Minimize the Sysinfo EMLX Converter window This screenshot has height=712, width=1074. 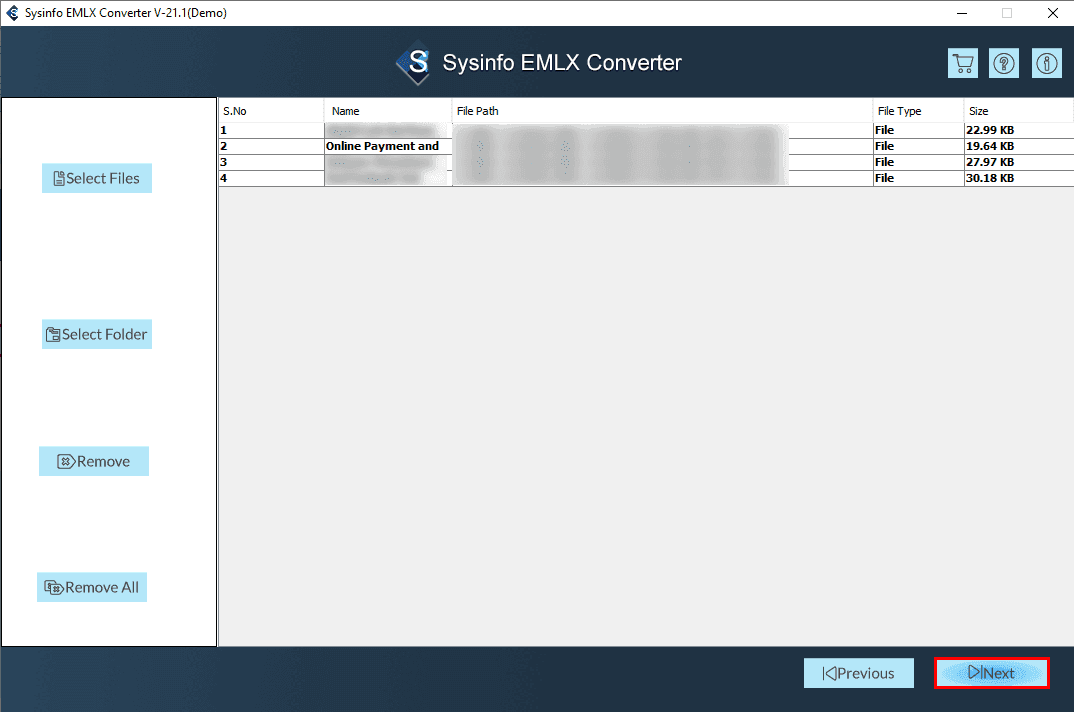tap(962, 13)
